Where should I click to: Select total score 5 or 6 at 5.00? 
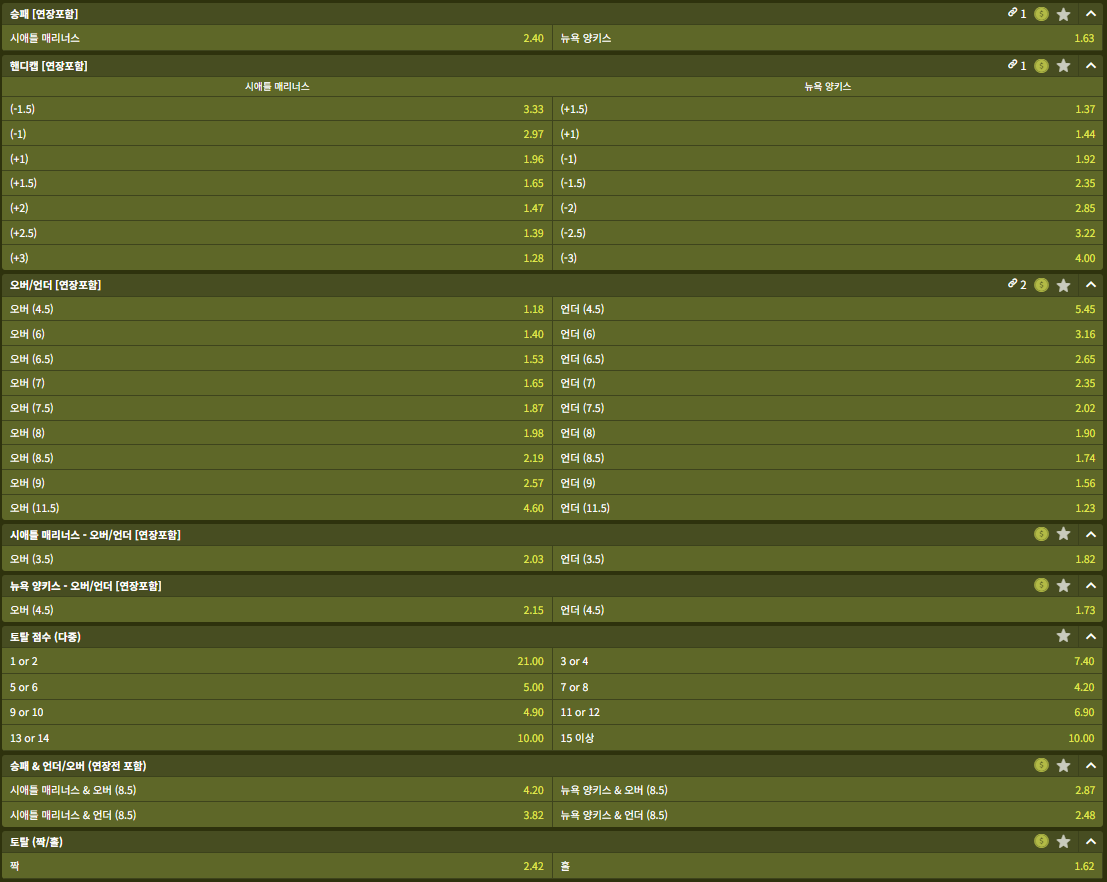277,687
